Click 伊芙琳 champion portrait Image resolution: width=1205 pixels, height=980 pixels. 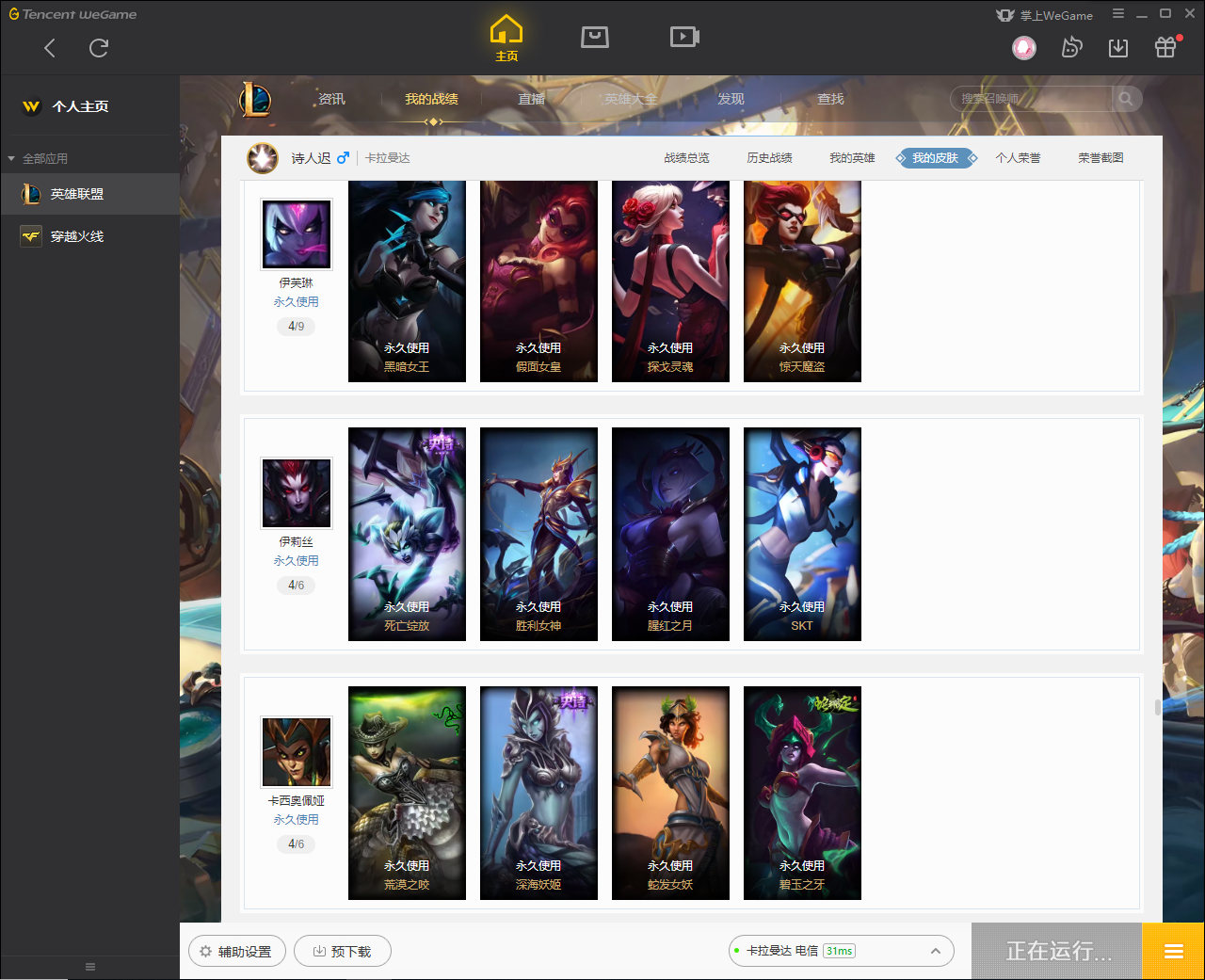(x=297, y=234)
